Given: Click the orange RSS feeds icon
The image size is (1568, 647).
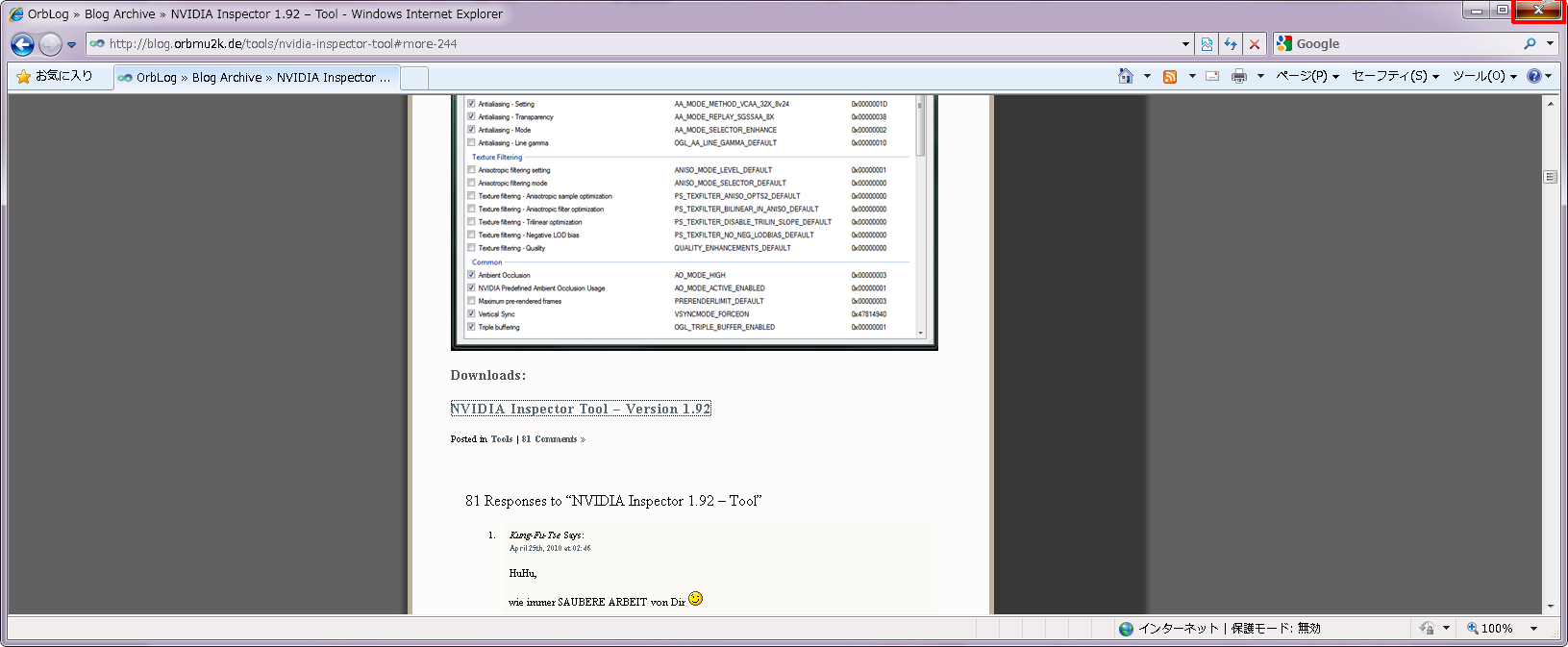Looking at the screenshot, I should pos(1170,76).
